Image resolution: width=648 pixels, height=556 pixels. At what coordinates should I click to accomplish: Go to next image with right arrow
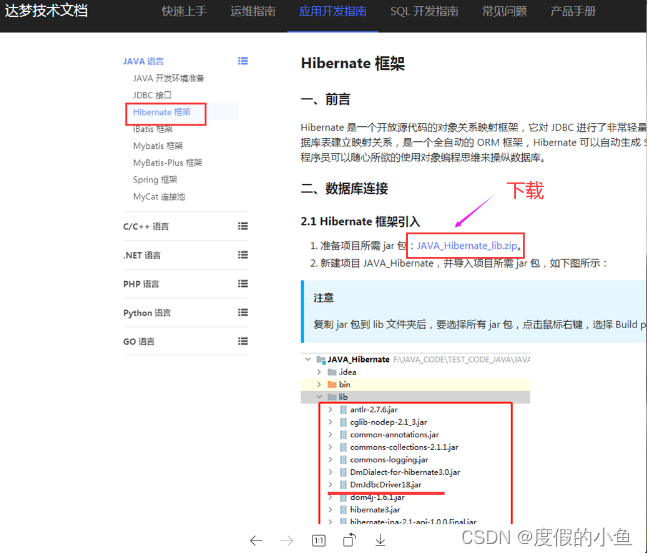(287, 540)
